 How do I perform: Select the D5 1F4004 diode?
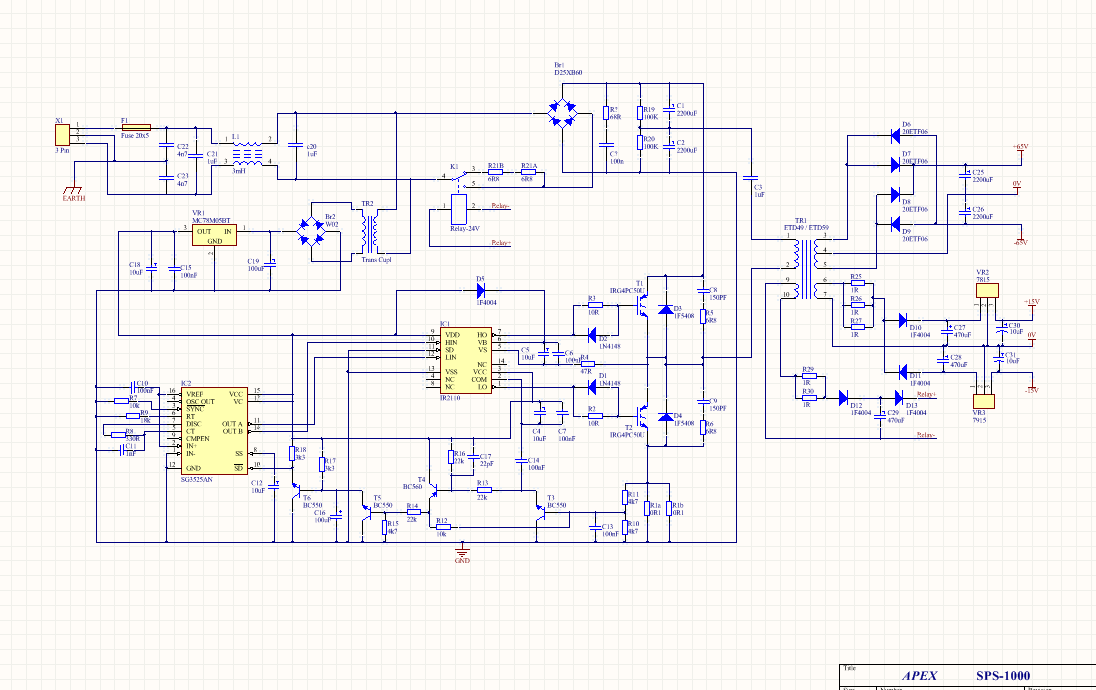[x=480, y=291]
